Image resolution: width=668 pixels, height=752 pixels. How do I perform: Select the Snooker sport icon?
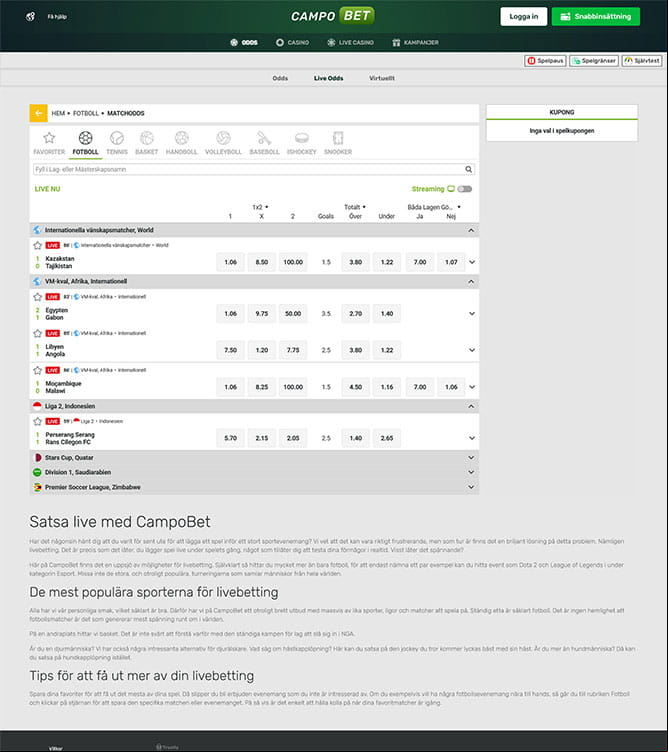pyautogui.click(x=338, y=138)
